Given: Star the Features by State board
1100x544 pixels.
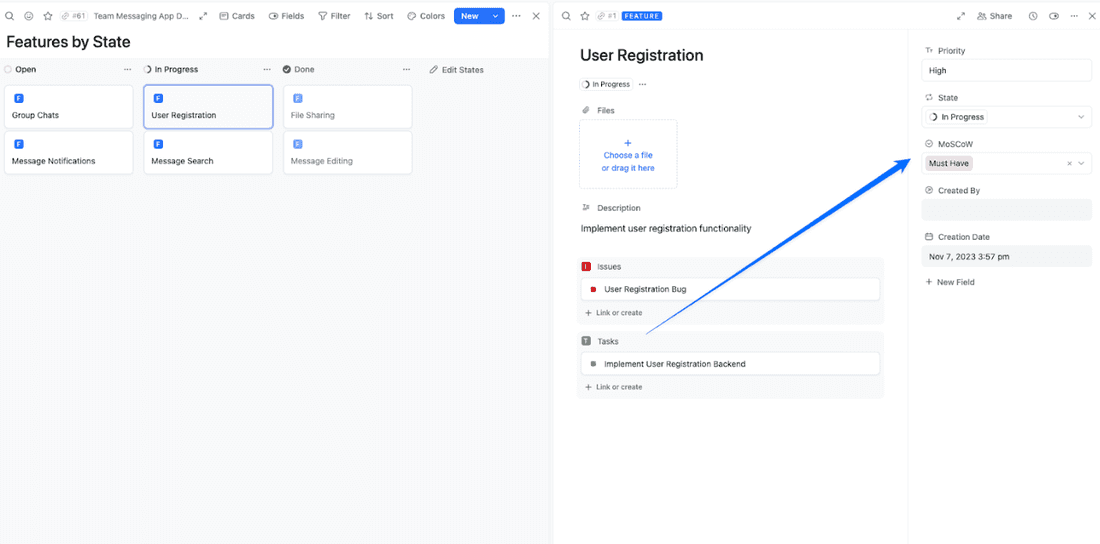Looking at the screenshot, I should click(x=48, y=15).
